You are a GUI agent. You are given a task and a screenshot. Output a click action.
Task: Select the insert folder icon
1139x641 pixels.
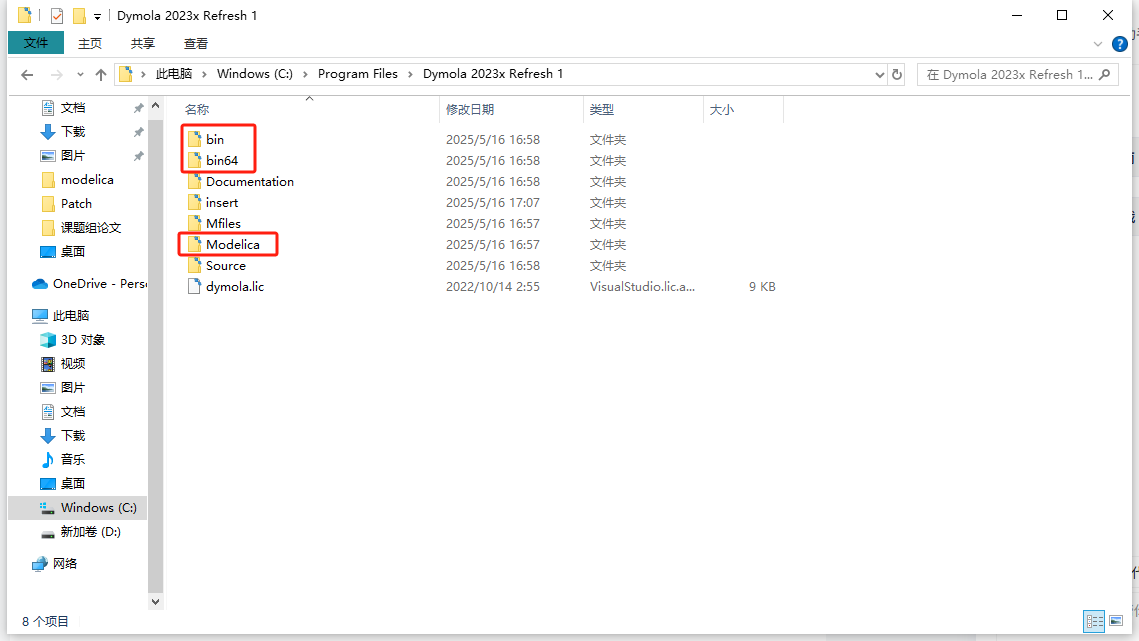coord(194,202)
